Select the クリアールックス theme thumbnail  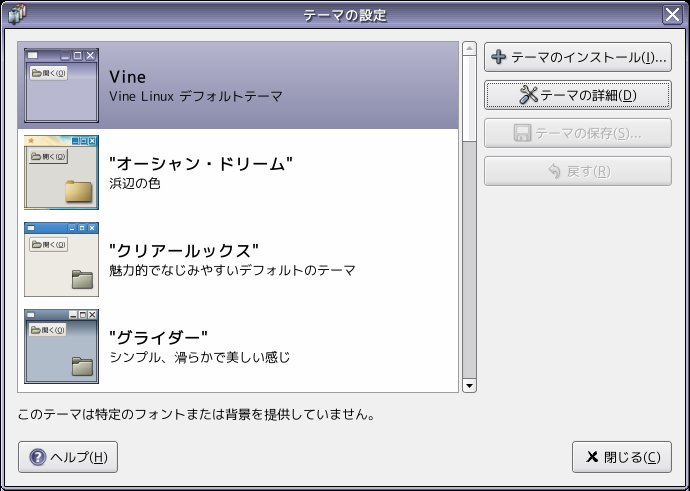point(61,260)
